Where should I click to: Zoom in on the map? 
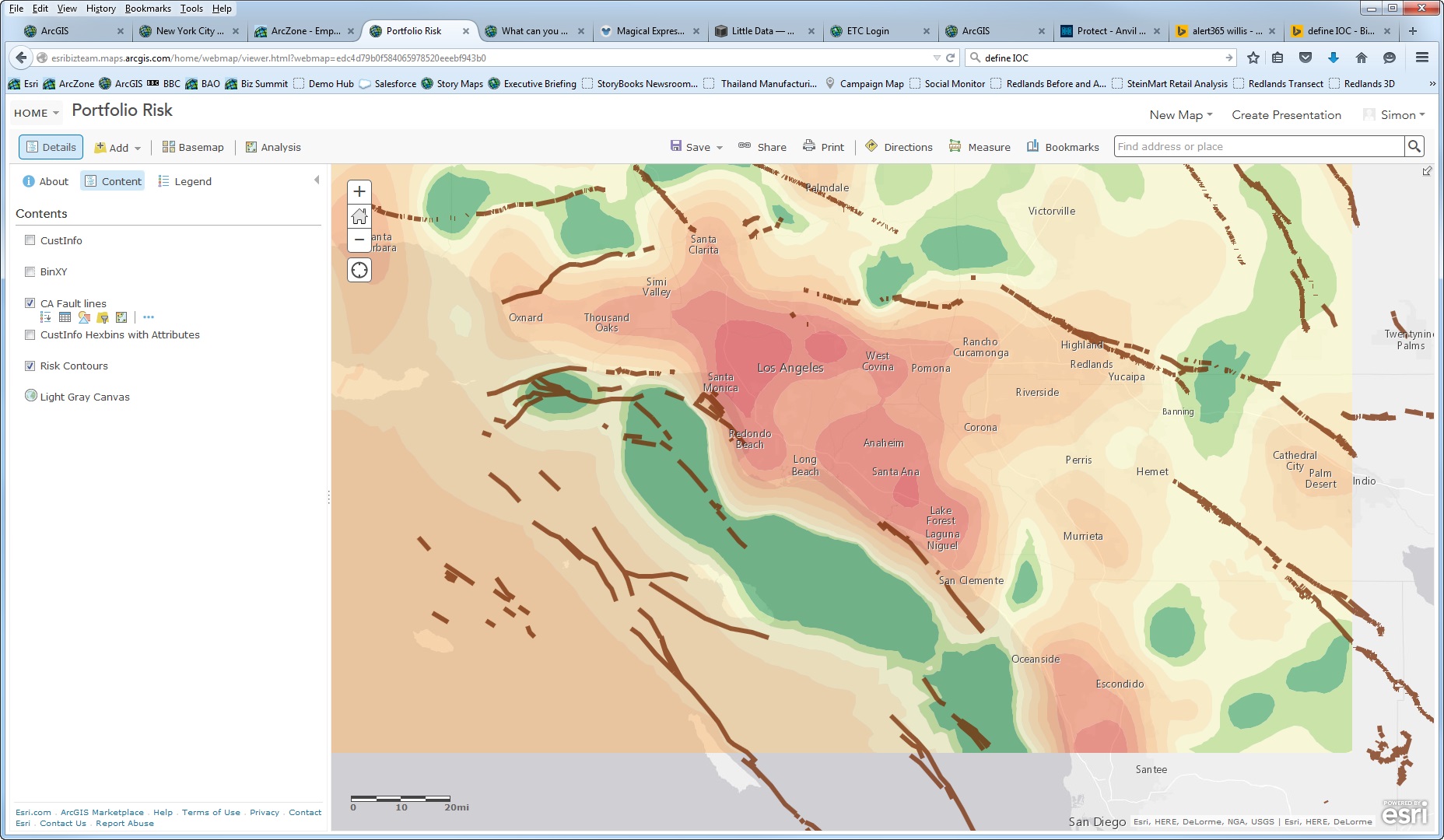(359, 191)
